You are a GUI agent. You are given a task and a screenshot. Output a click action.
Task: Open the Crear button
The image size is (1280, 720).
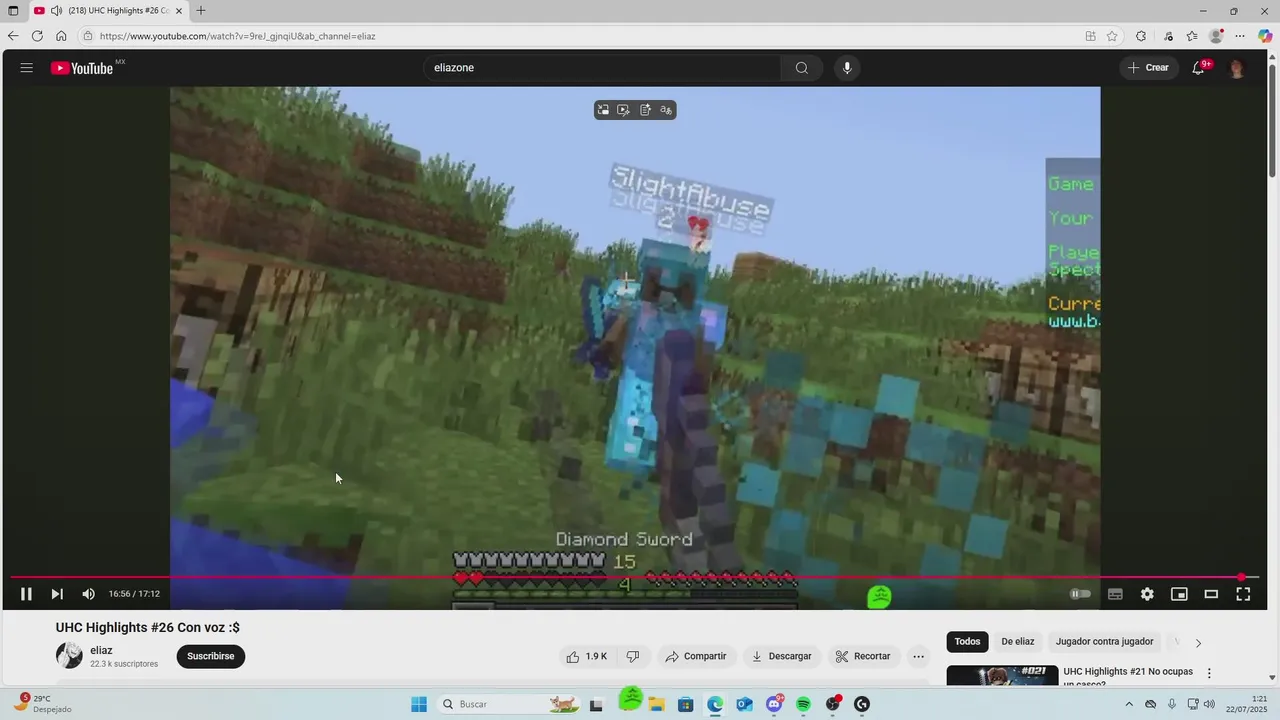pos(1148,68)
